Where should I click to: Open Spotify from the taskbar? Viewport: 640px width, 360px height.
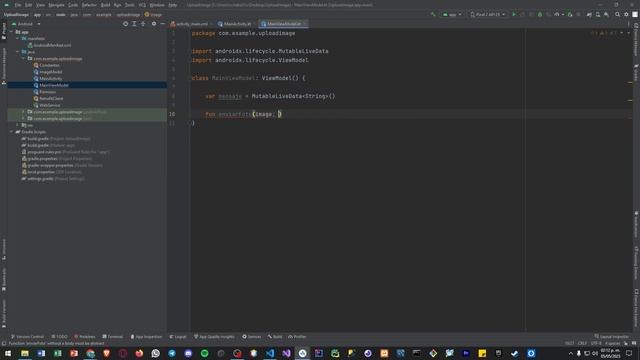pyautogui.click(x=204, y=353)
